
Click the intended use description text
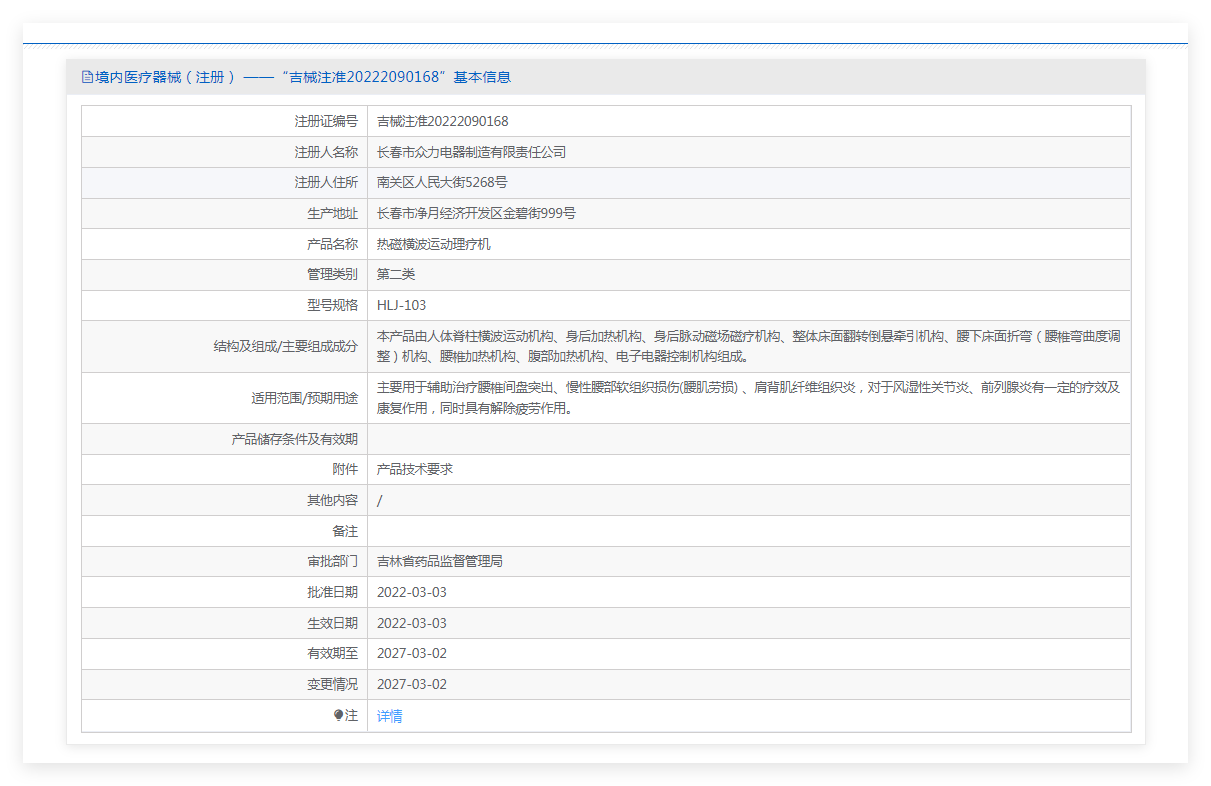747,397
